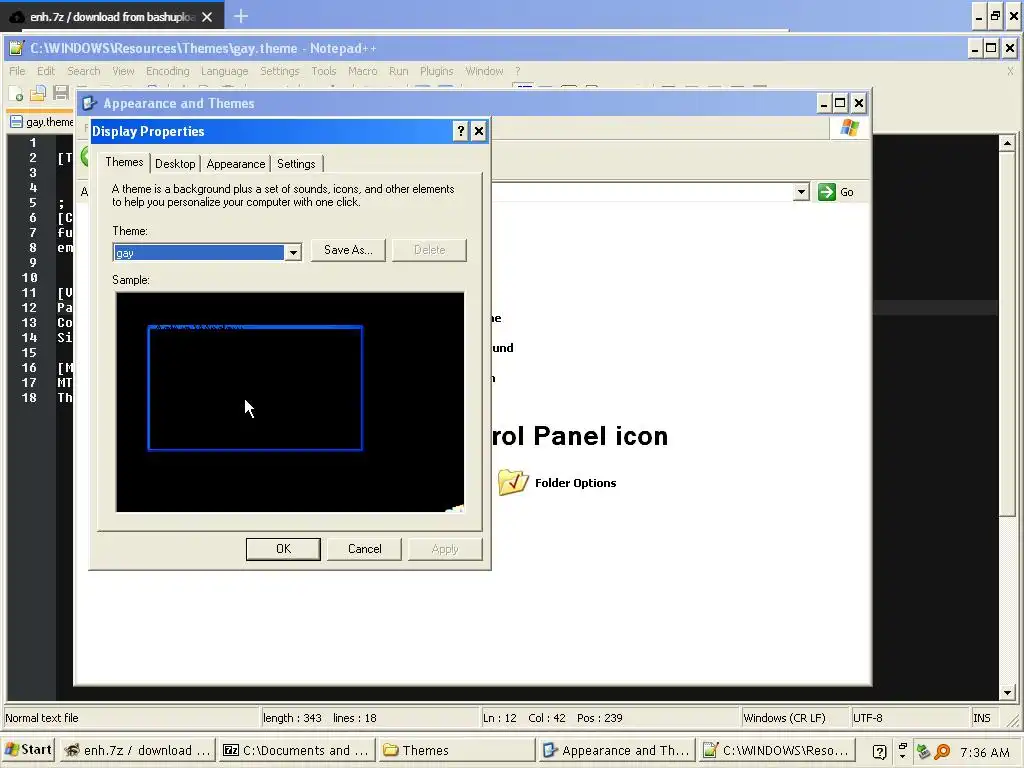This screenshot has width=1024, height=768.
Task: Click the green Go arrow icon
Action: coord(827,192)
